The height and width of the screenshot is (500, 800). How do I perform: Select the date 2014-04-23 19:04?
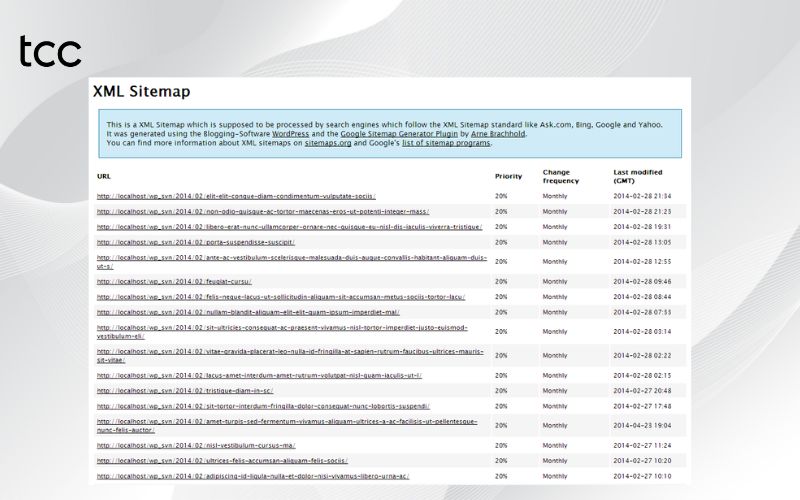click(x=642, y=425)
